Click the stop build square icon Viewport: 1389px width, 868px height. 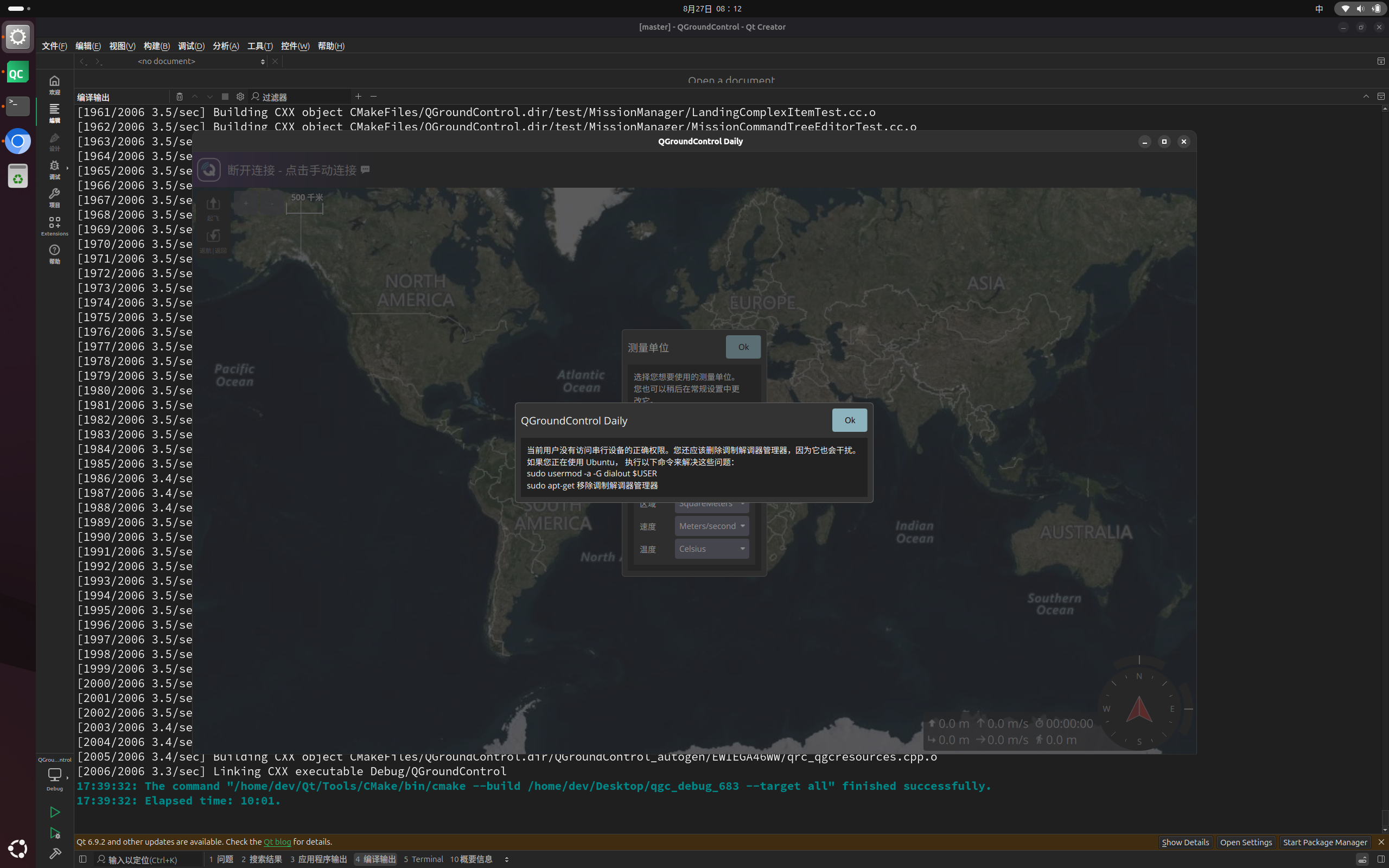225,97
